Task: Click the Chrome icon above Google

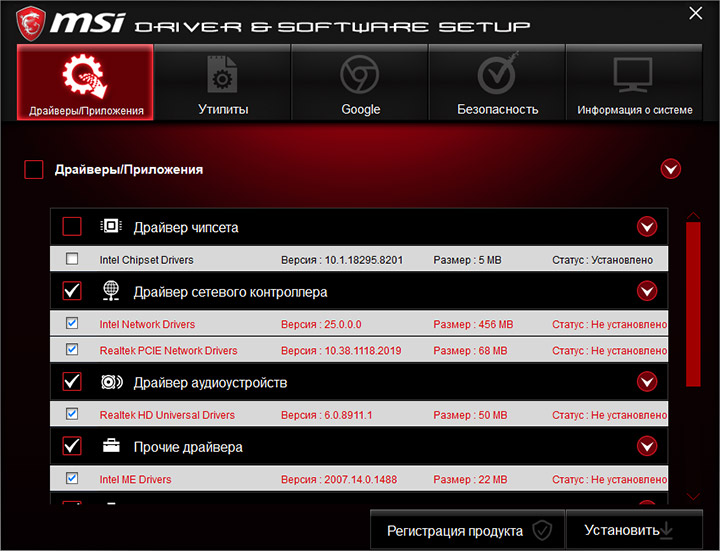Action: pyautogui.click(x=360, y=74)
